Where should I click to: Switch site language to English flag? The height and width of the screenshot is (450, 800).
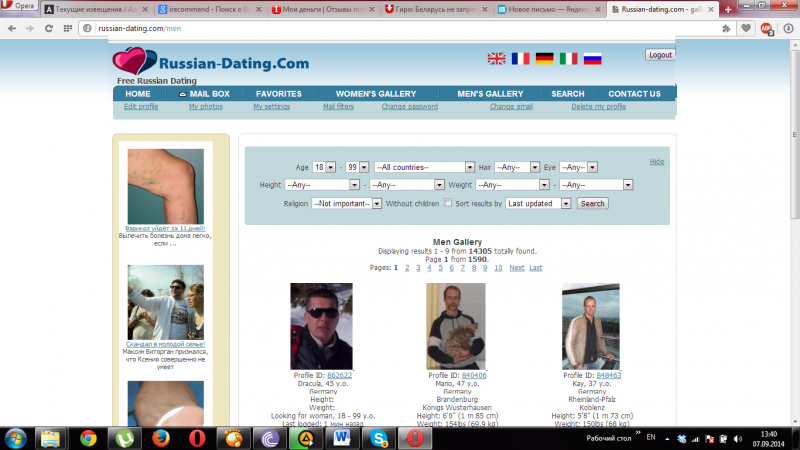496,59
